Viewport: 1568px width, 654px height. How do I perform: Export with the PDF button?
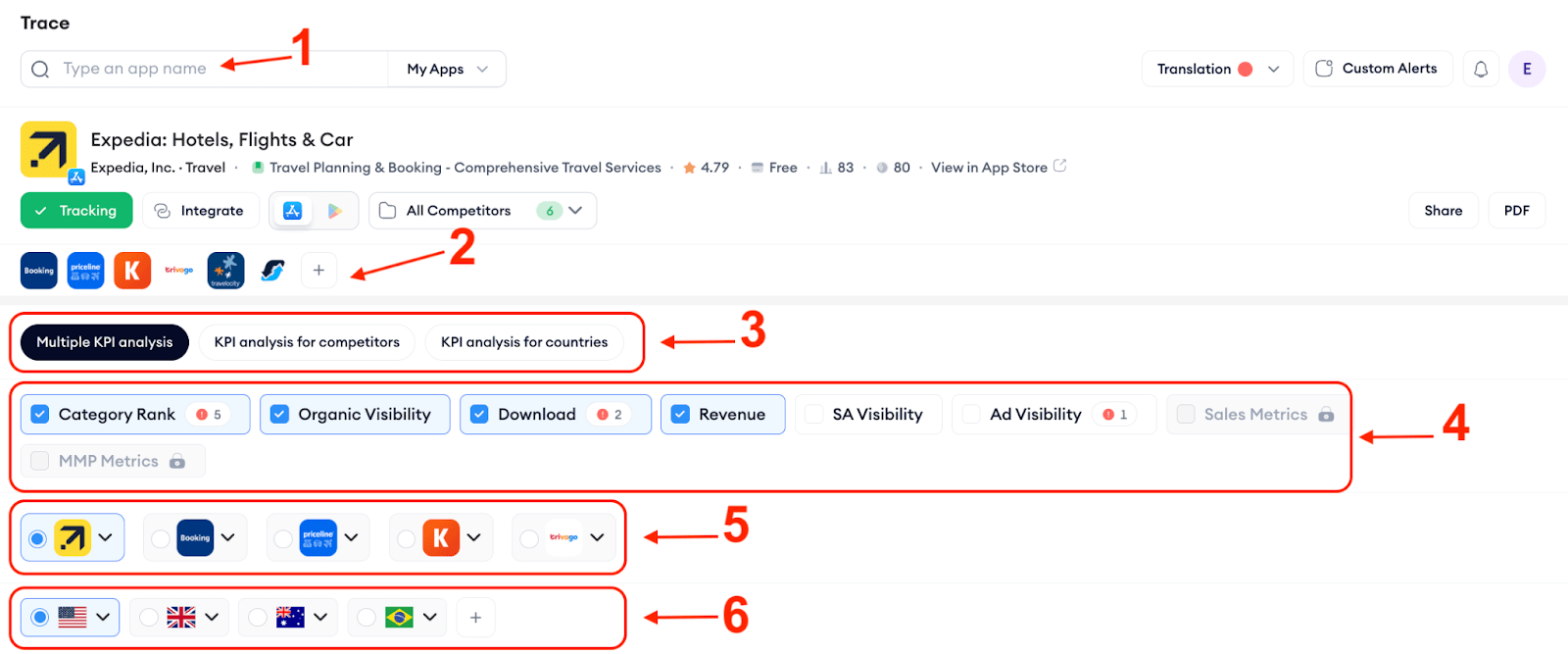[1517, 211]
